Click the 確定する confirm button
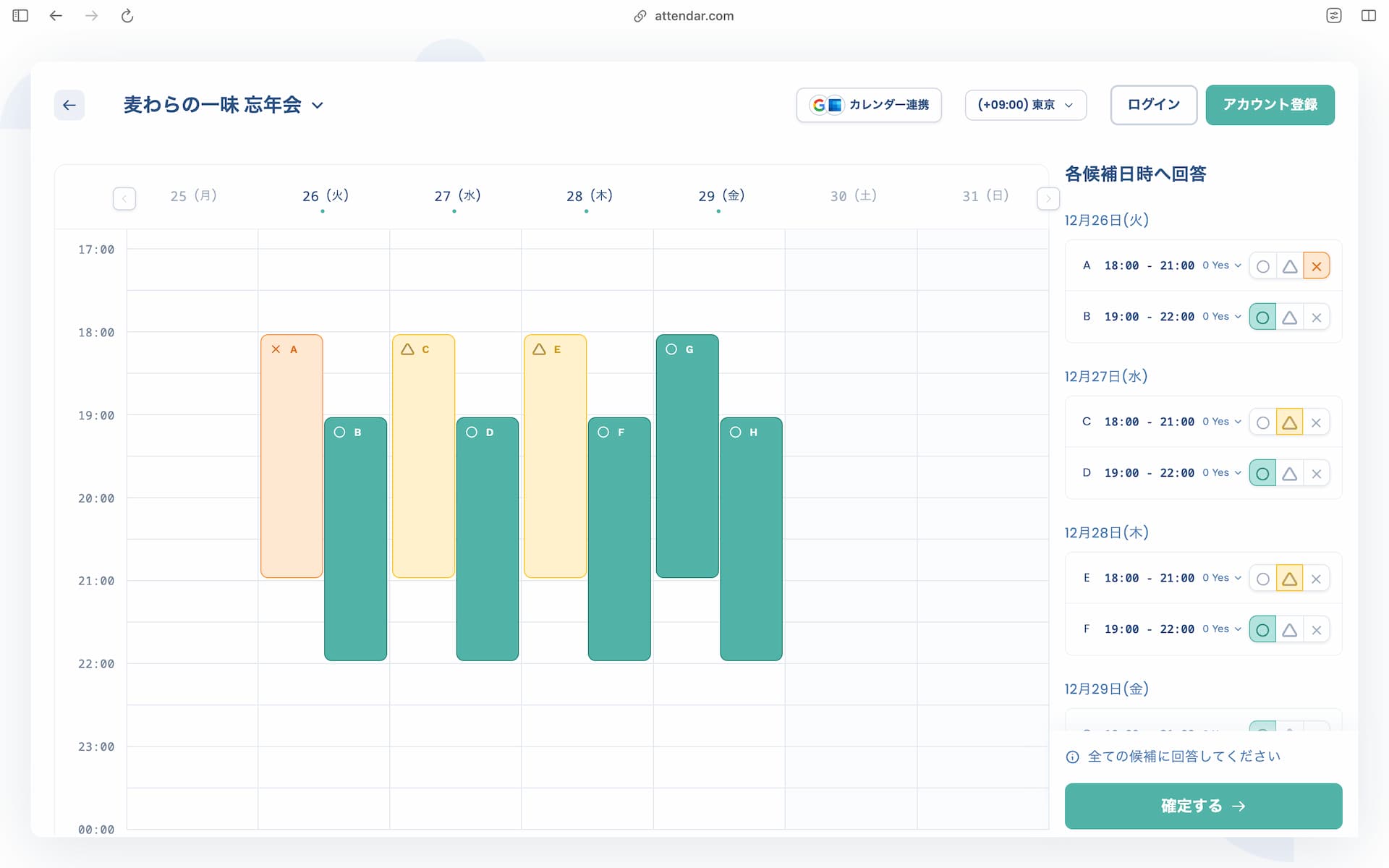The width and height of the screenshot is (1389, 868). 1203,806
